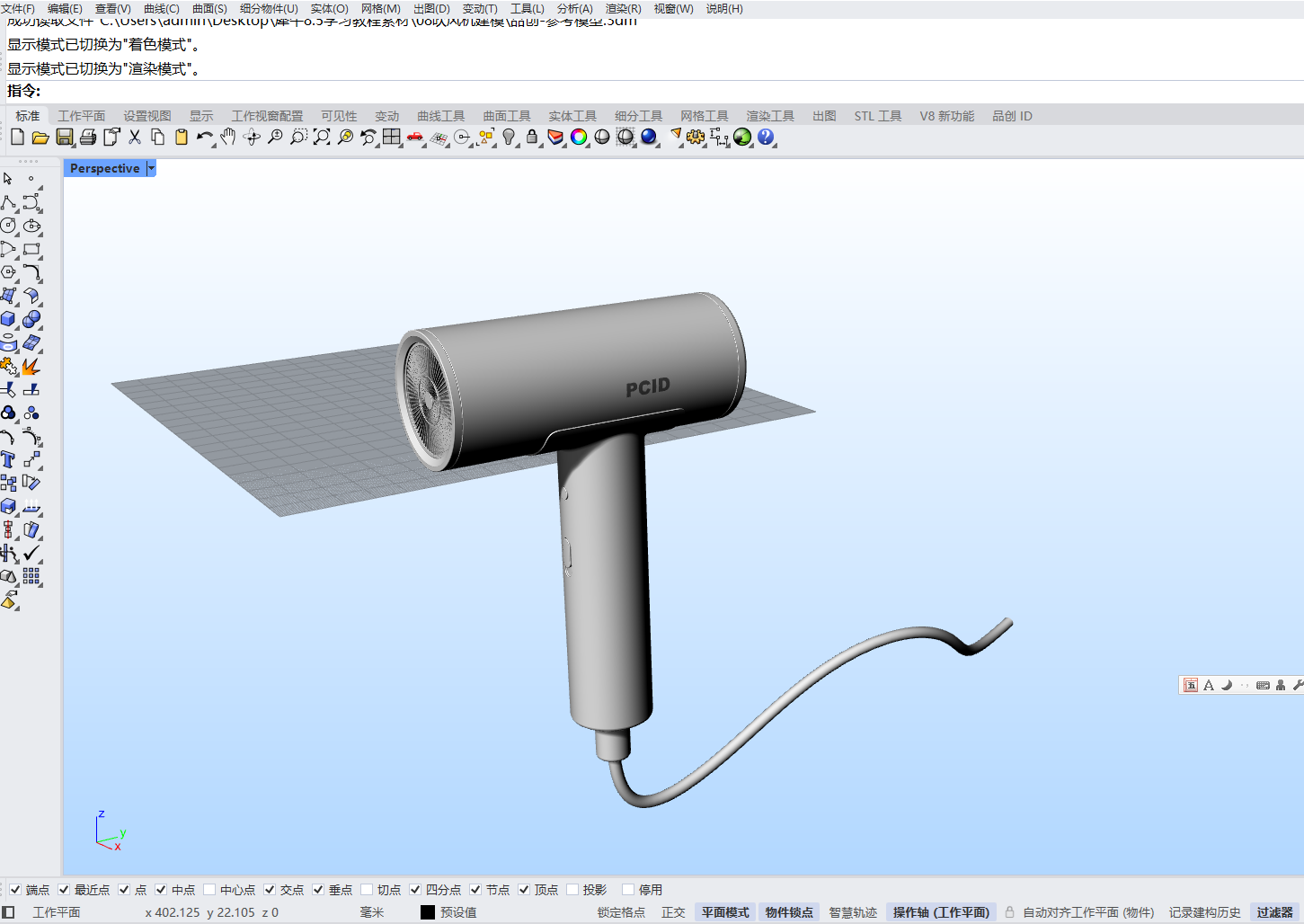The image size is (1304, 924).
Task: Open the 渲染(R) menu
Action: pos(623,9)
